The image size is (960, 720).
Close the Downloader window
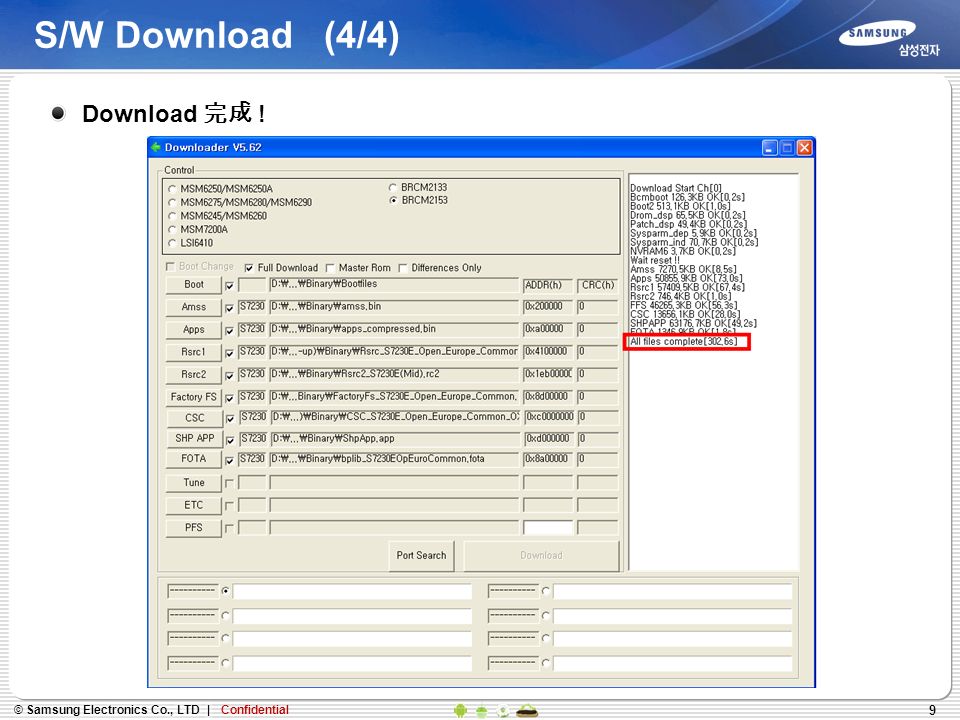coord(804,148)
